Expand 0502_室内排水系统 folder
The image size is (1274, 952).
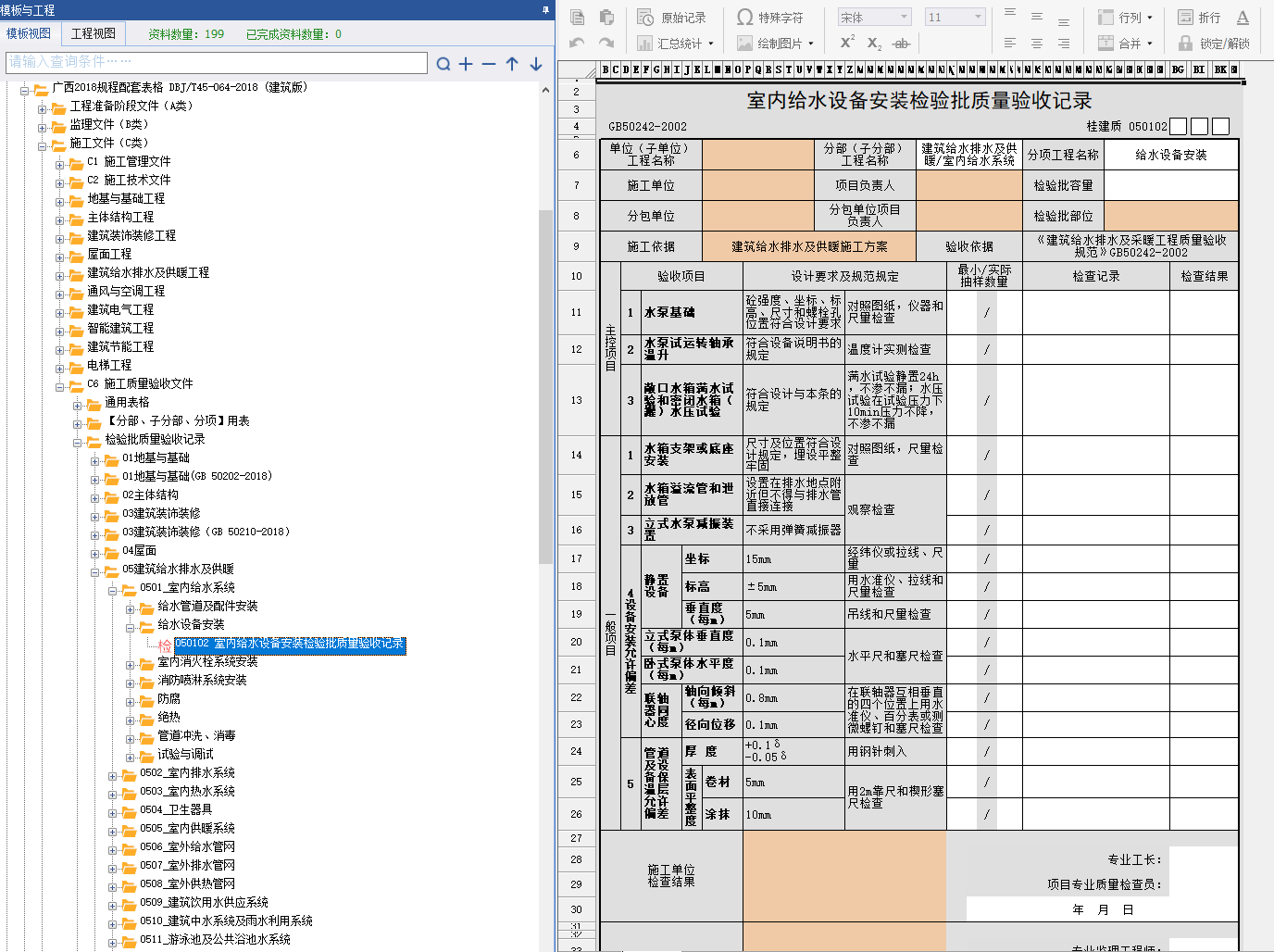tap(112, 775)
